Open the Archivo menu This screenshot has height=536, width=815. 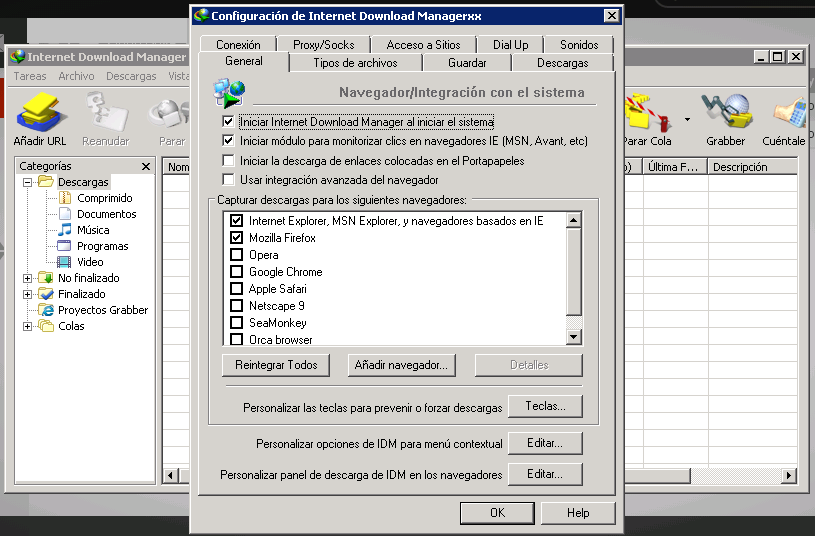click(76, 76)
